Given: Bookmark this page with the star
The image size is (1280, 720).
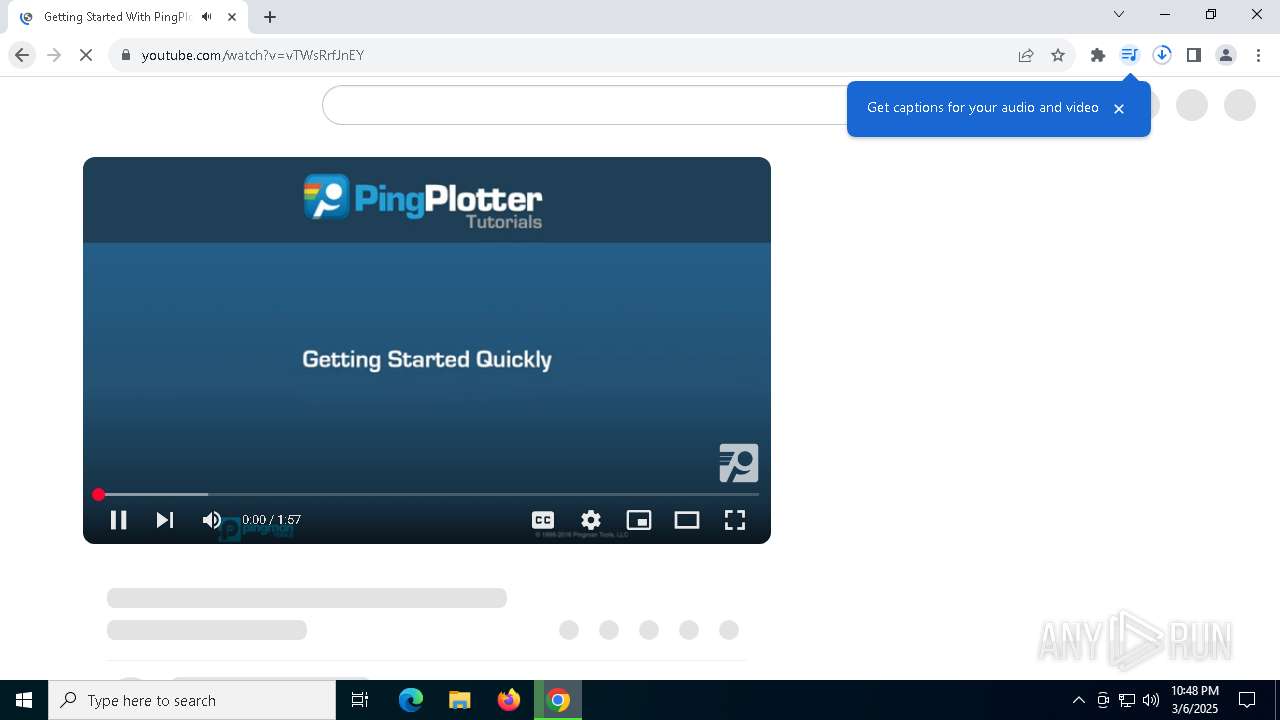Looking at the screenshot, I should [x=1058, y=55].
